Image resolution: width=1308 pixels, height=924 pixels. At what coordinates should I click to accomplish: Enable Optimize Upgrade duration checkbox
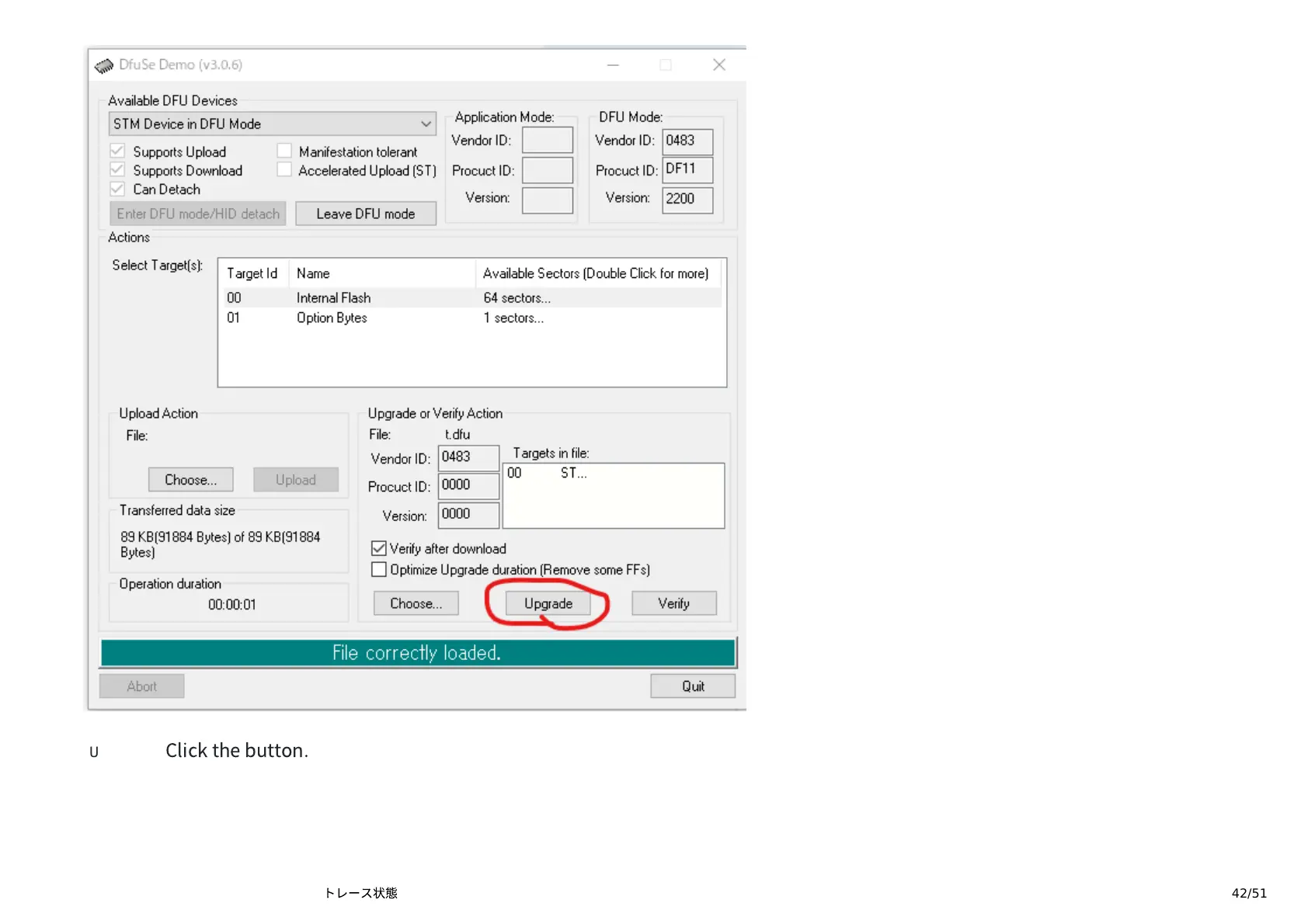click(x=379, y=570)
